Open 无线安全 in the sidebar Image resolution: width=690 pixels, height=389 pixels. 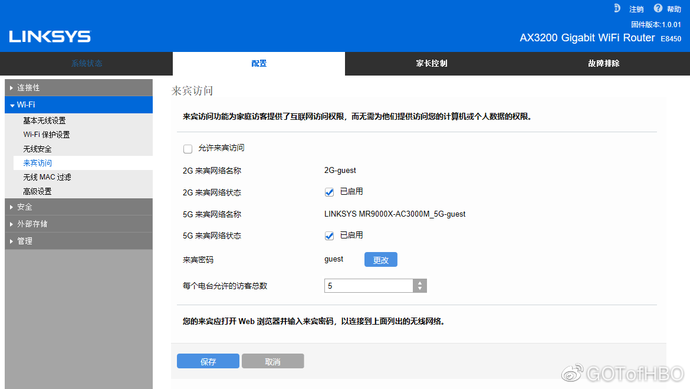click(x=37, y=149)
